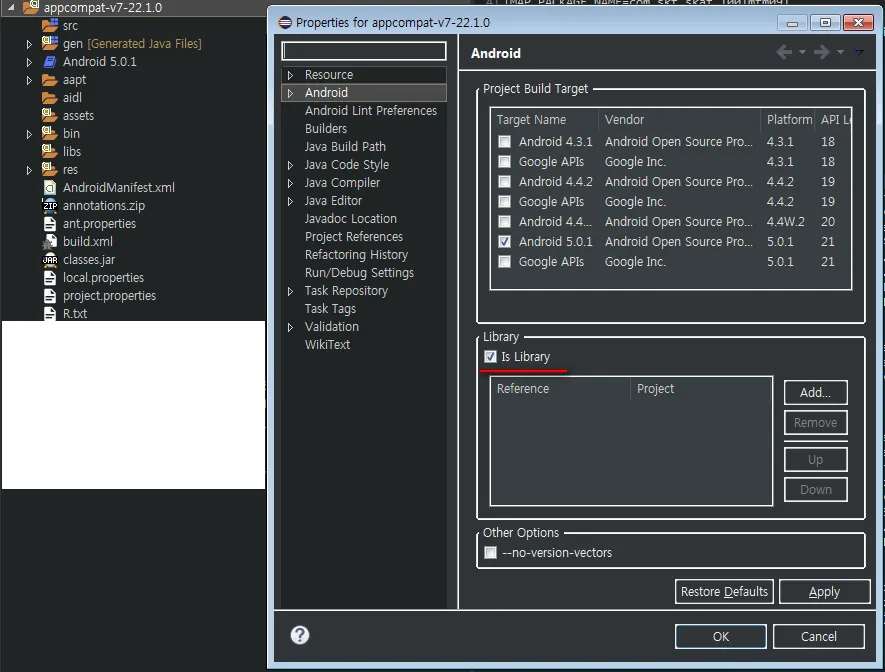Select the Task Tags page

point(330,309)
